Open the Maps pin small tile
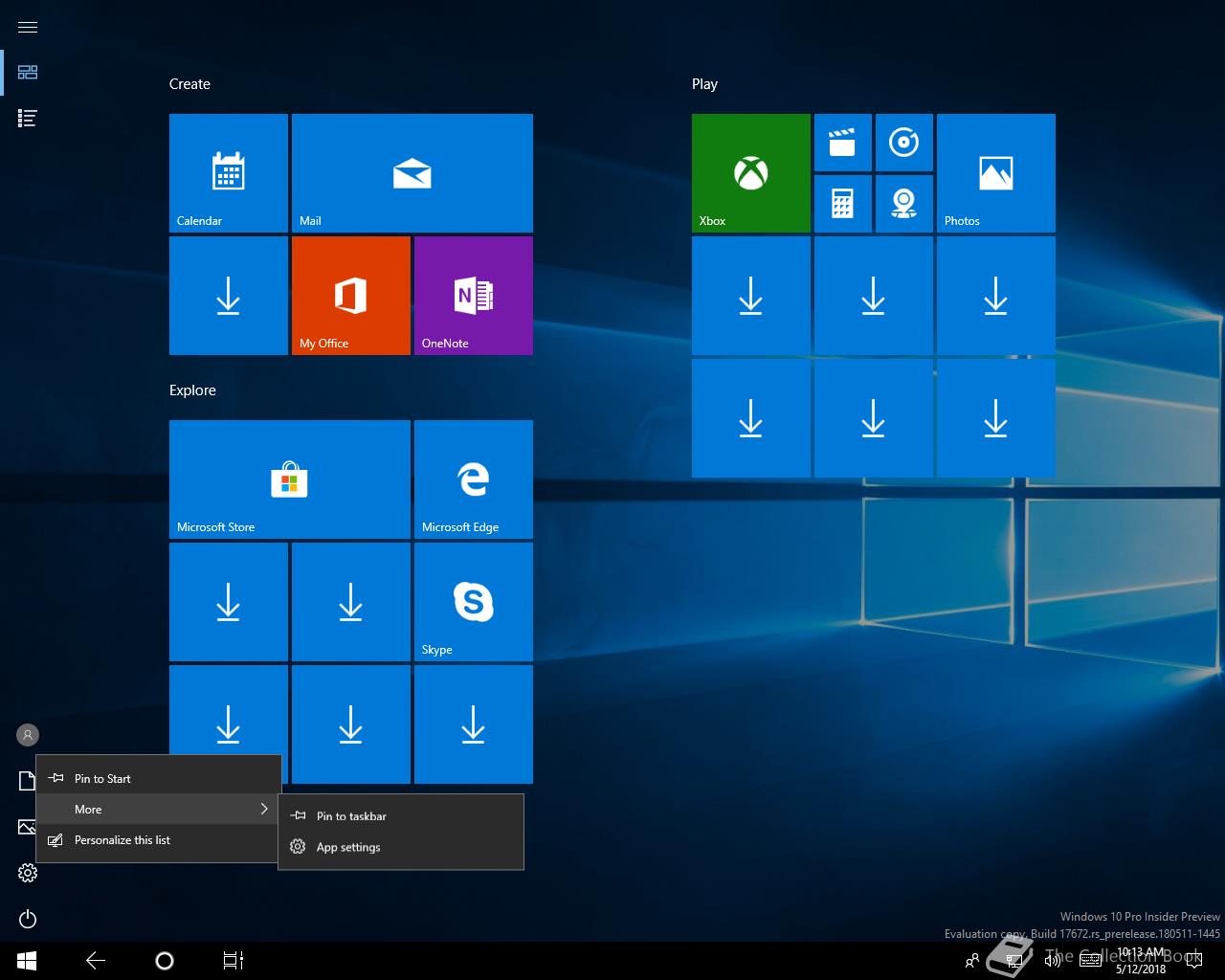 click(904, 204)
